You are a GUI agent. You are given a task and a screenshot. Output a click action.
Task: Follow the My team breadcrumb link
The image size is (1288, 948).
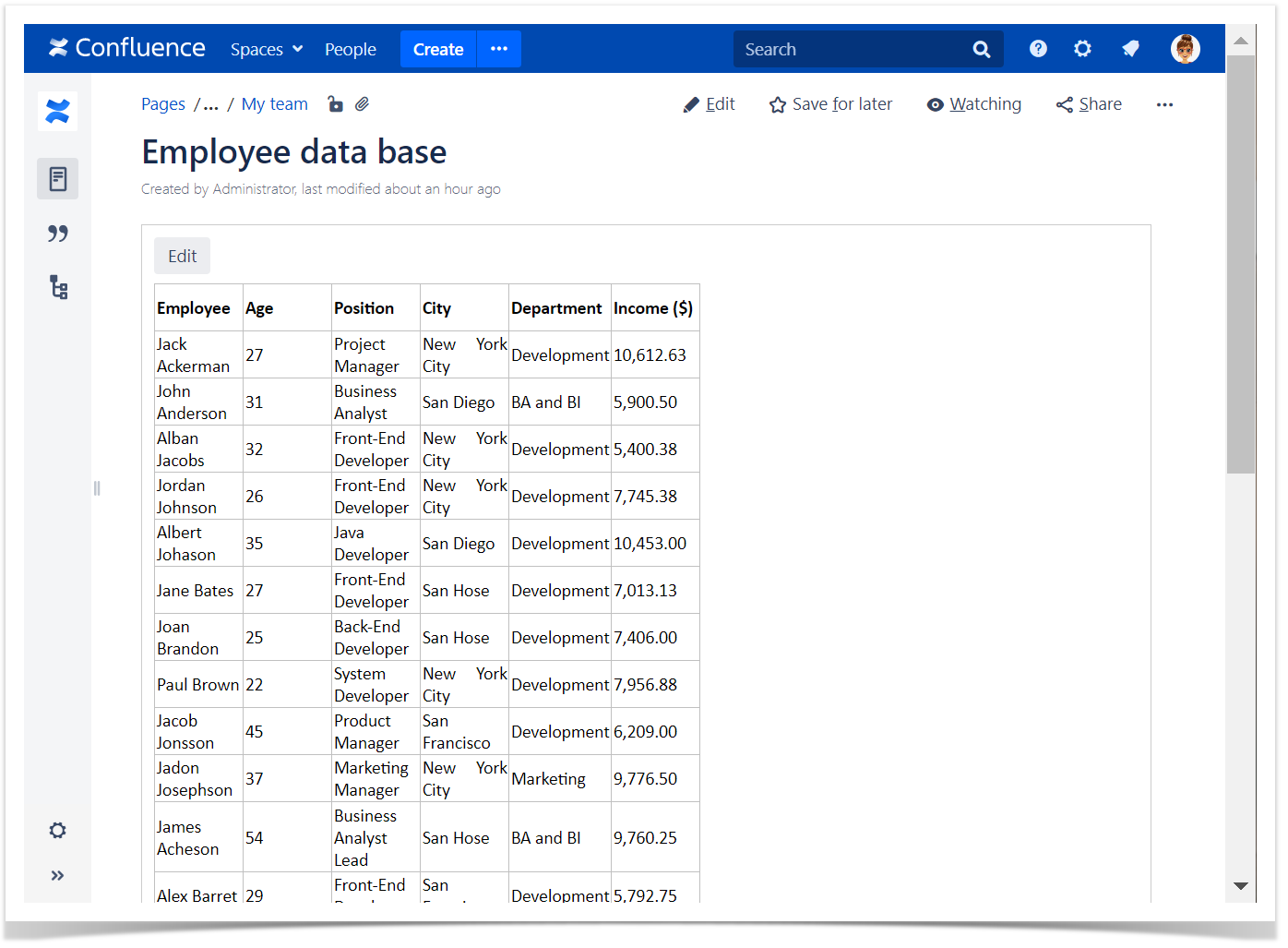(x=275, y=104)
